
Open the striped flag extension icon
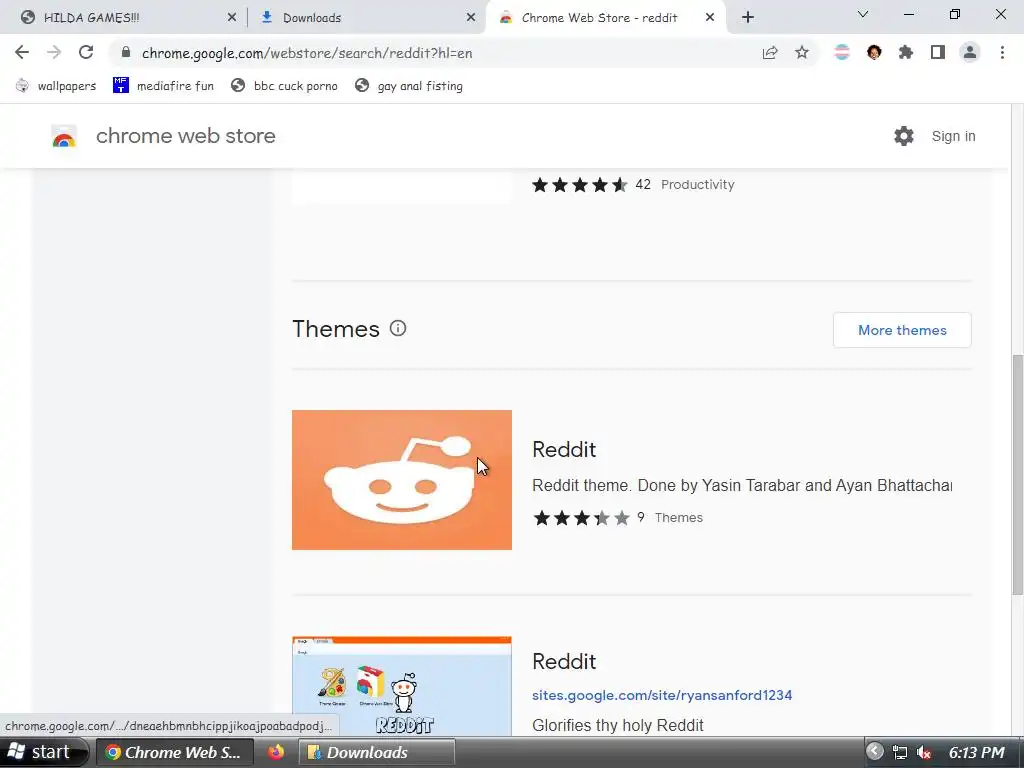coord(842,52)
